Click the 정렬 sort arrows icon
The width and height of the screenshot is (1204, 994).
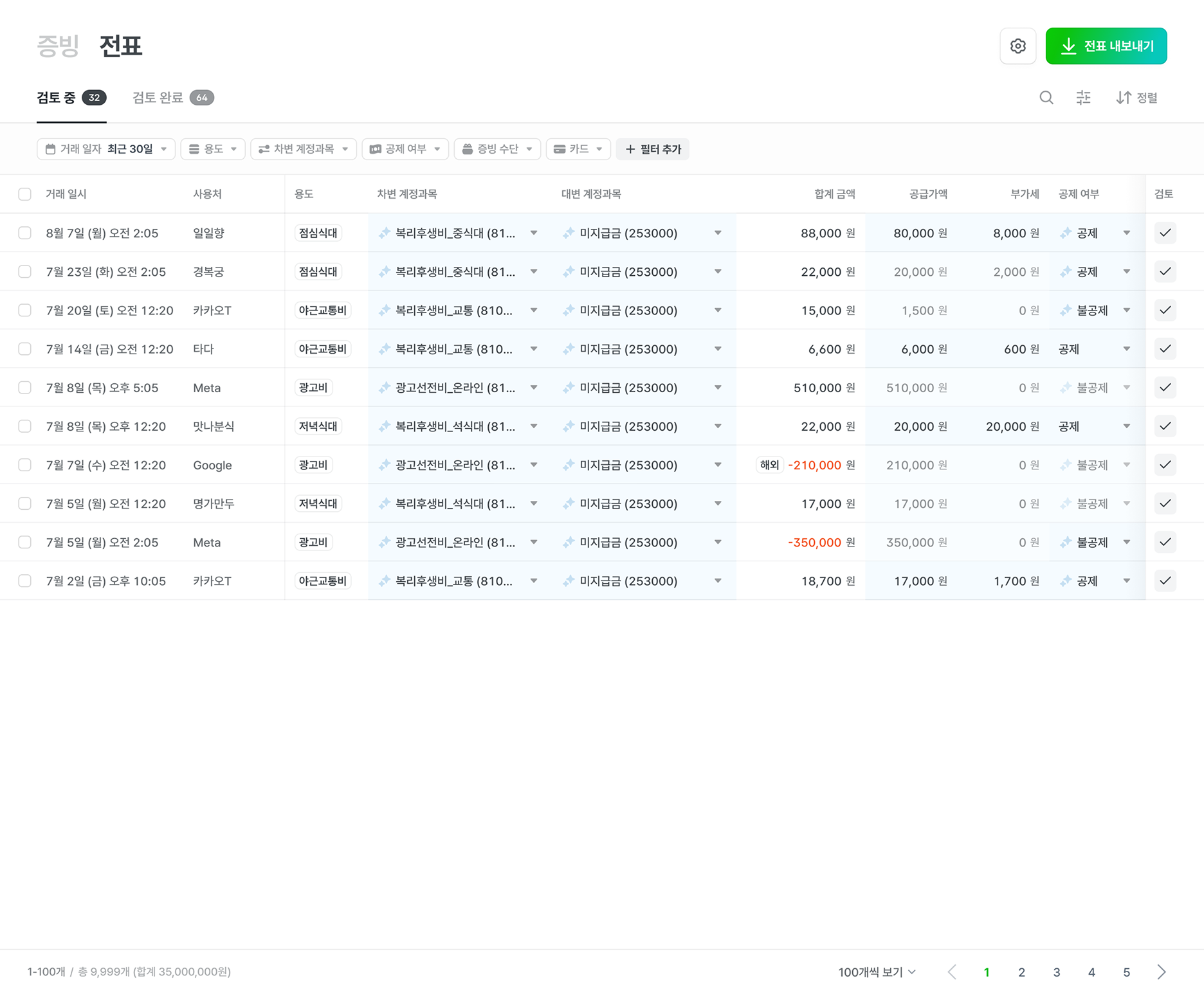pyautogui.click(x=1124, y=98)
